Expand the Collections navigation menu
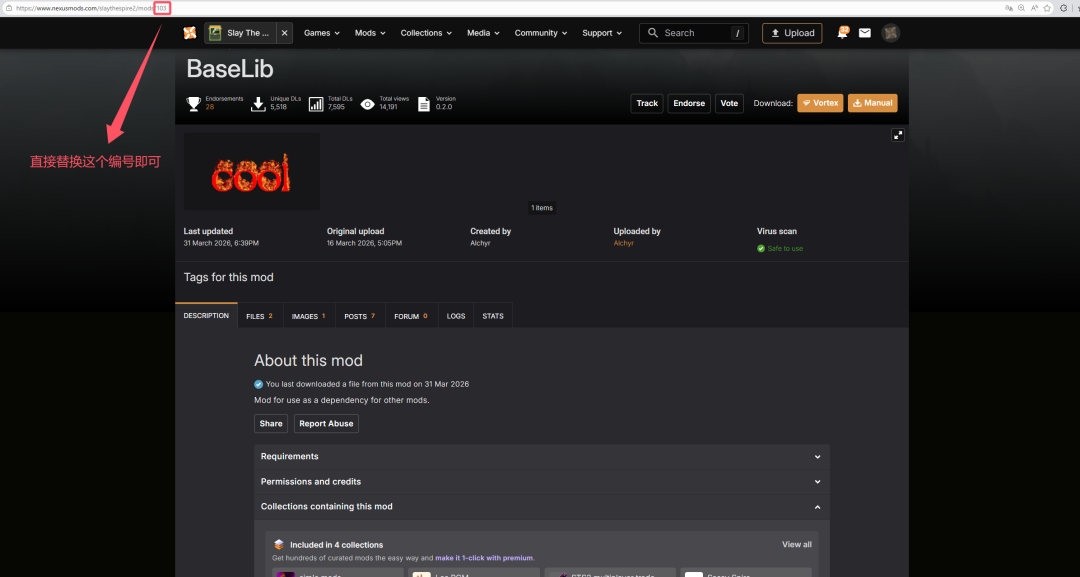The width and height of the screenshot is (1080, 577). coord(426,33)
